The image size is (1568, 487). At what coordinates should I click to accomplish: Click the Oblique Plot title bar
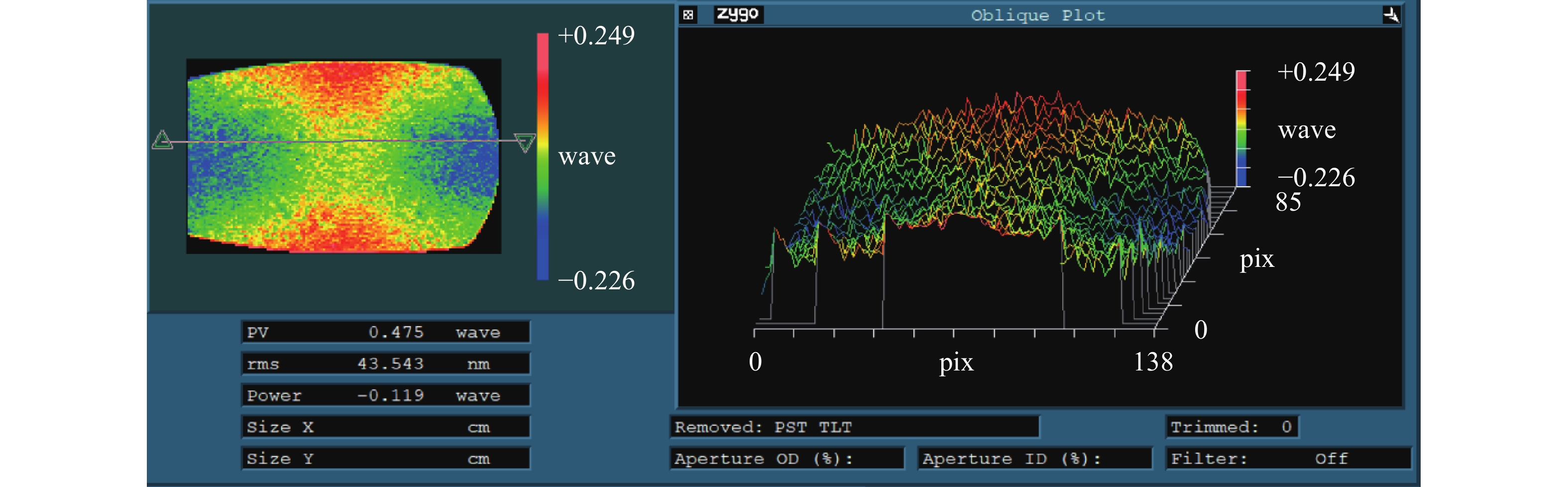(1037, 15)
